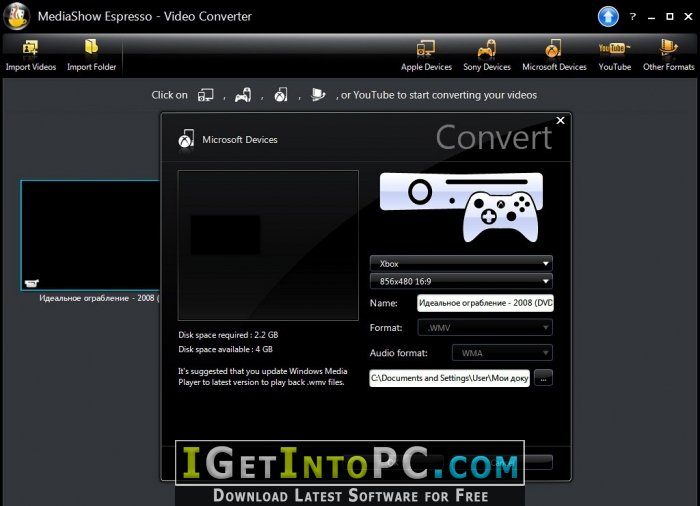
Task: Click the blue update arrow icon
Action: tap(608, 16)
